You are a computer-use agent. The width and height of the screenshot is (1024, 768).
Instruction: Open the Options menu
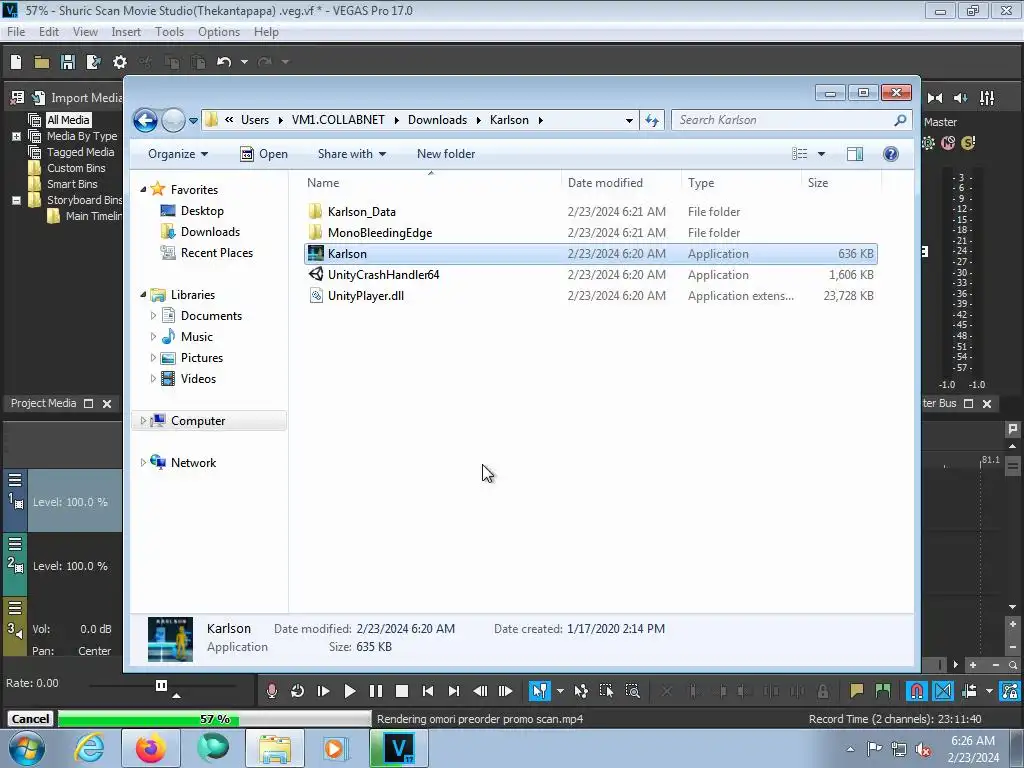(x=219, y=31)
